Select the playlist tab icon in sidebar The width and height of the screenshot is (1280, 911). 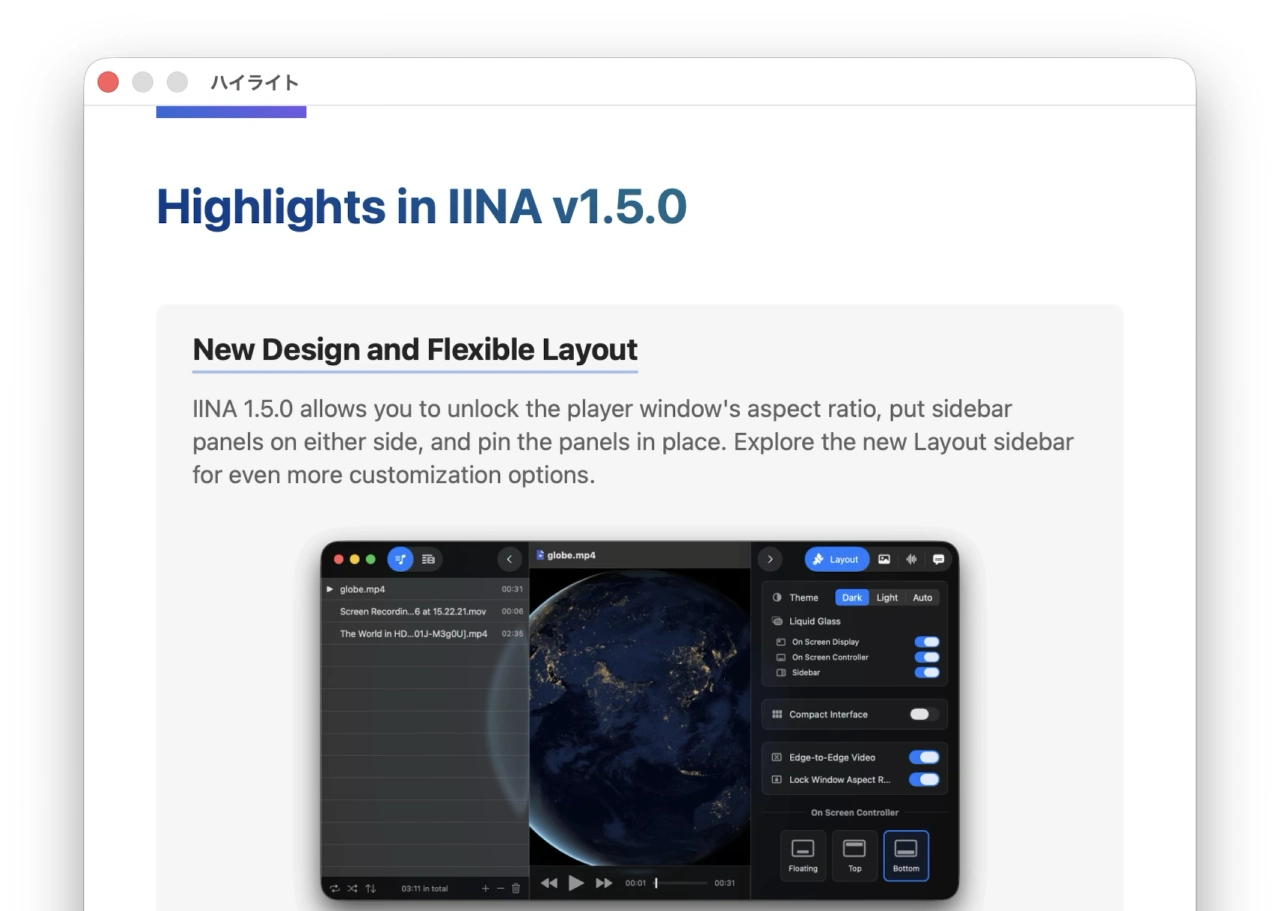[x=400, y=559]
